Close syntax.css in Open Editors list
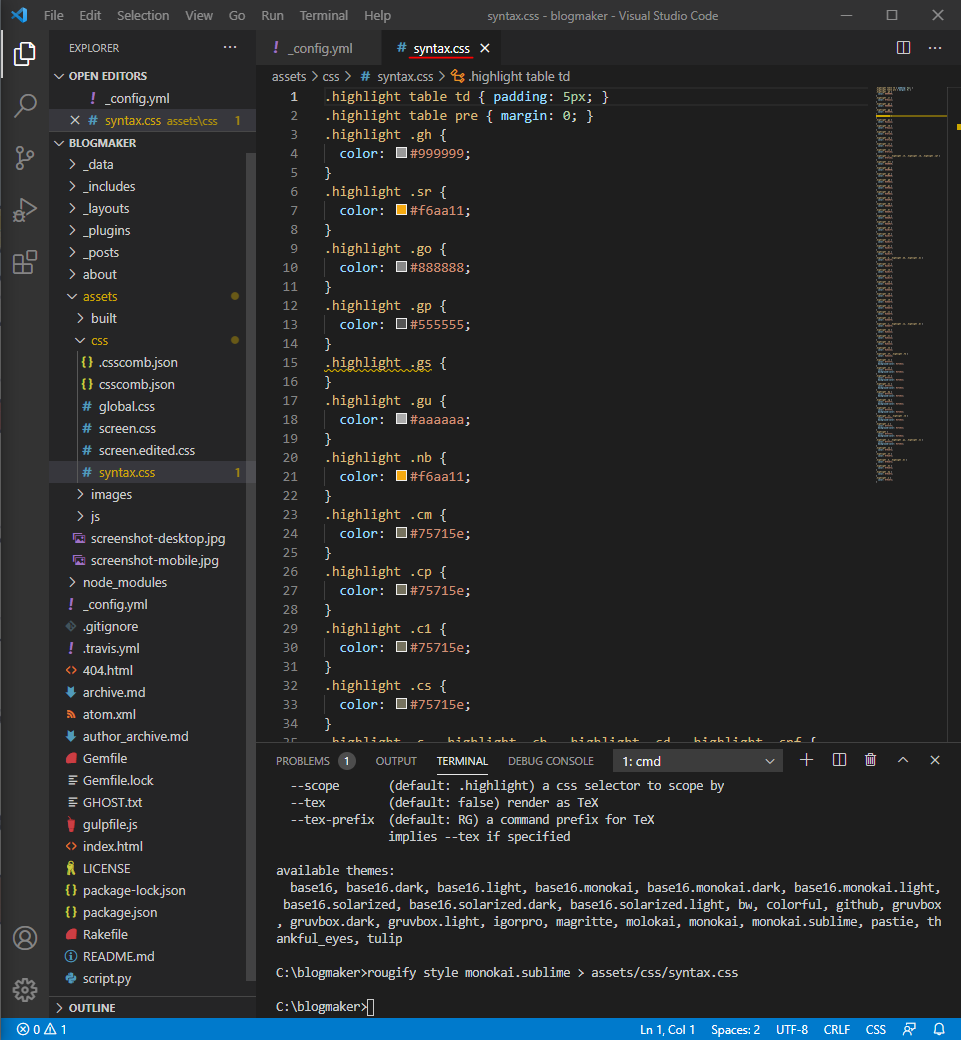The image size is (961, 1040). point(75,120)
